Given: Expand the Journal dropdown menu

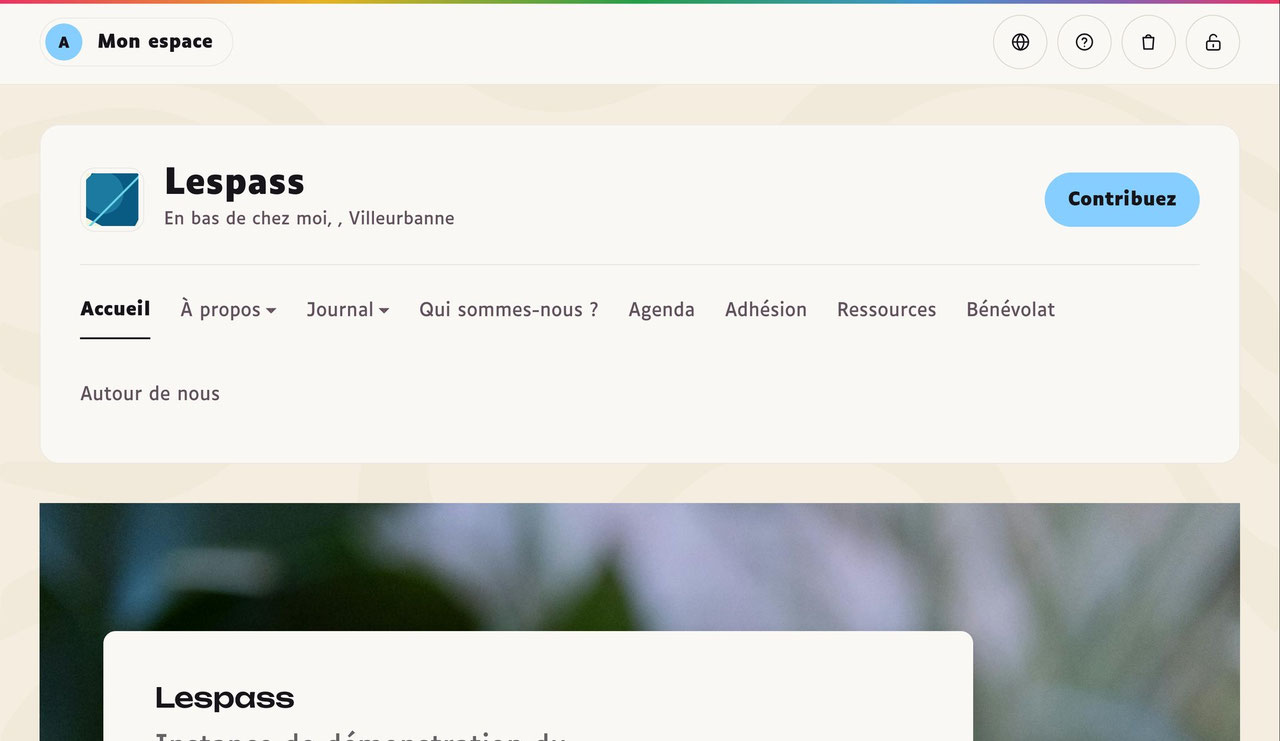Looking at the screenshot, I should coord(348,310).
